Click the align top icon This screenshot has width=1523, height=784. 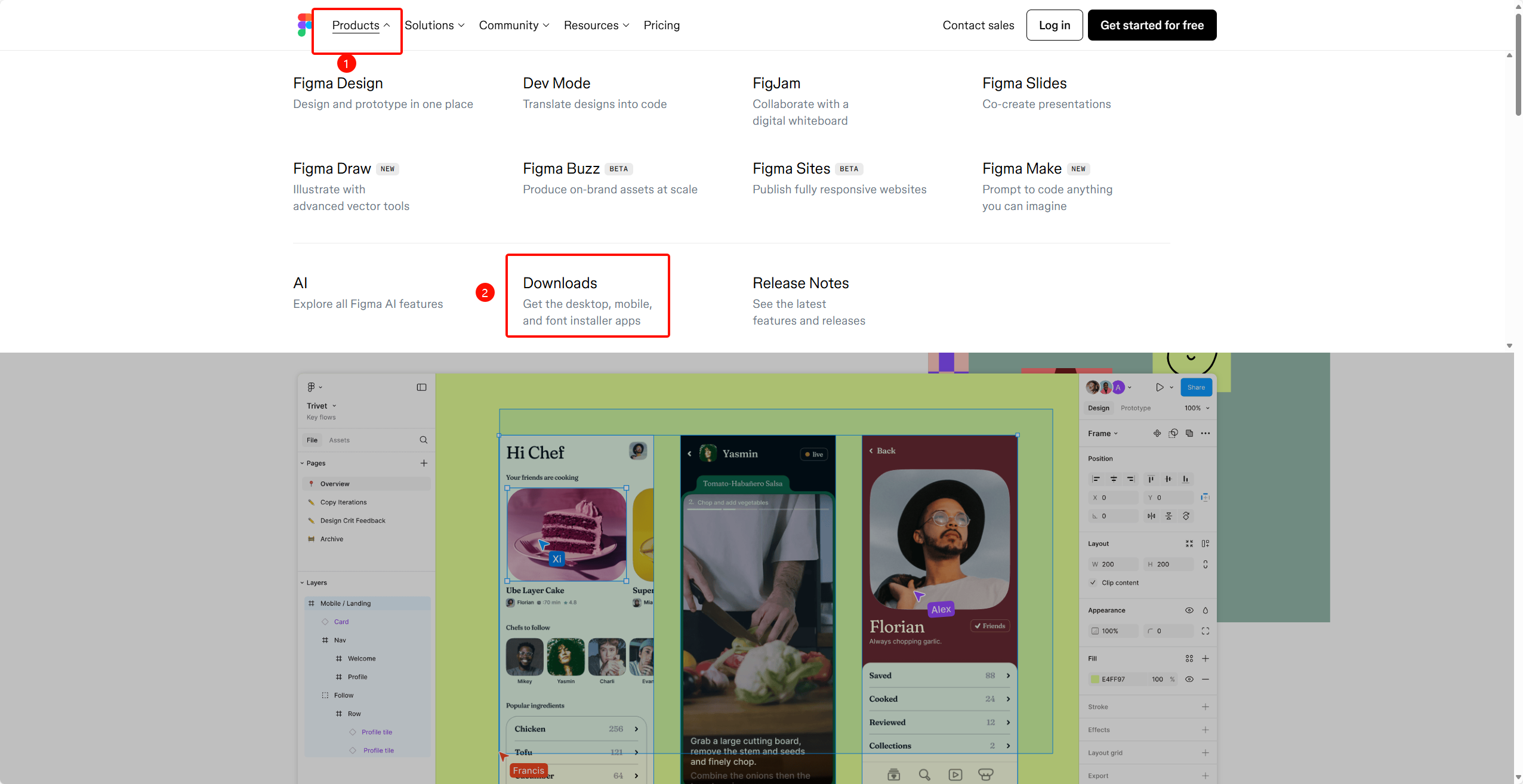[1150, 479]
